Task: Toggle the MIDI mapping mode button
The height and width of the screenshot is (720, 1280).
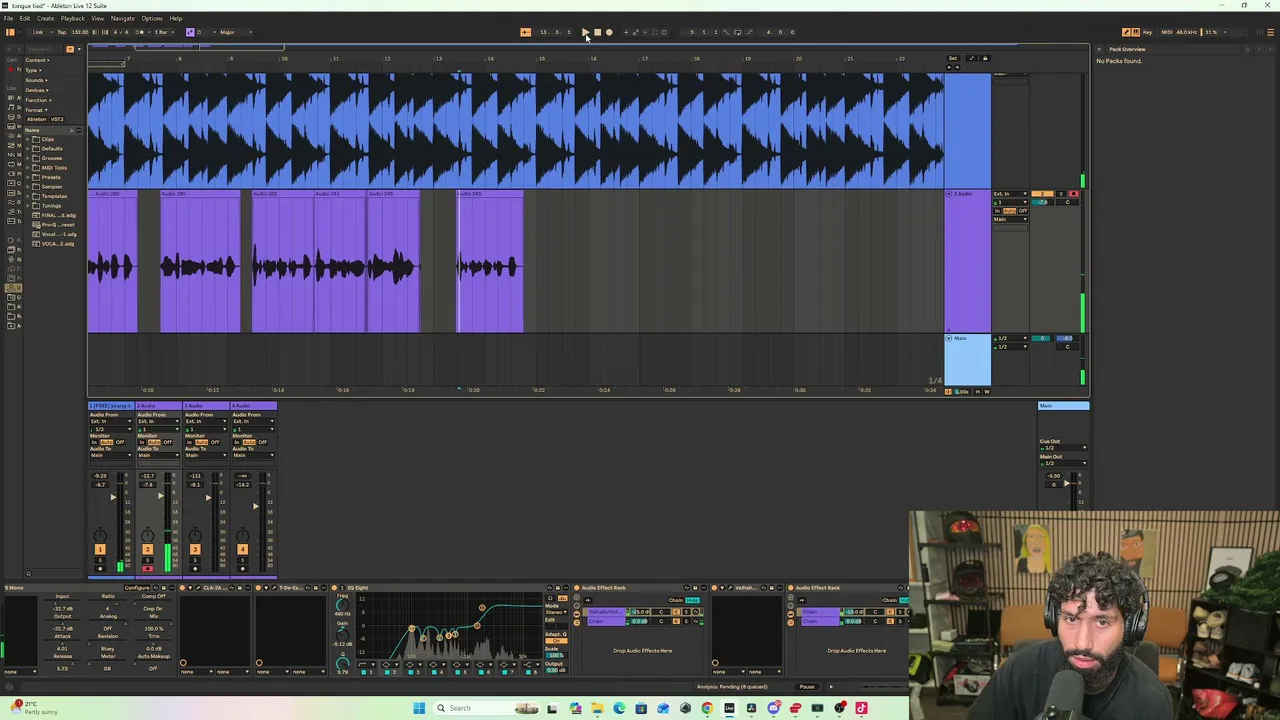Action: [x=1165, y=32]
